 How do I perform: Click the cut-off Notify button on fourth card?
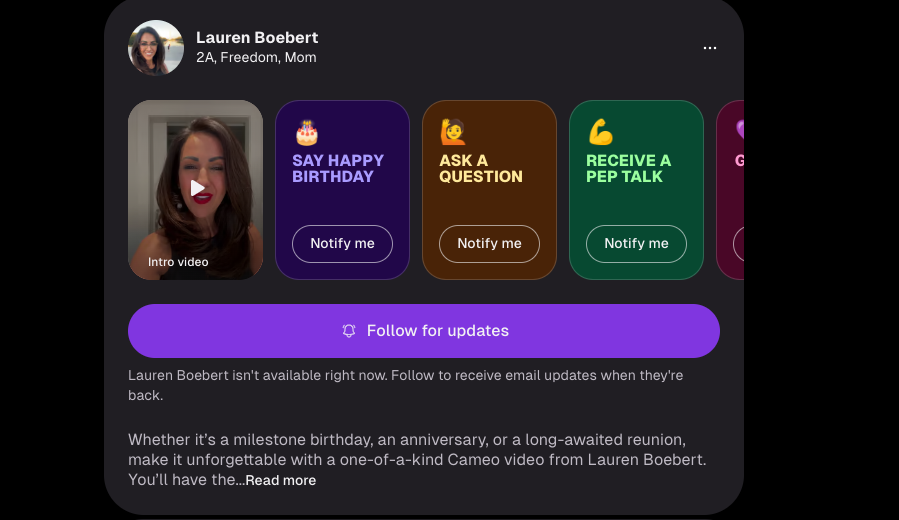(x=738, y=244)
